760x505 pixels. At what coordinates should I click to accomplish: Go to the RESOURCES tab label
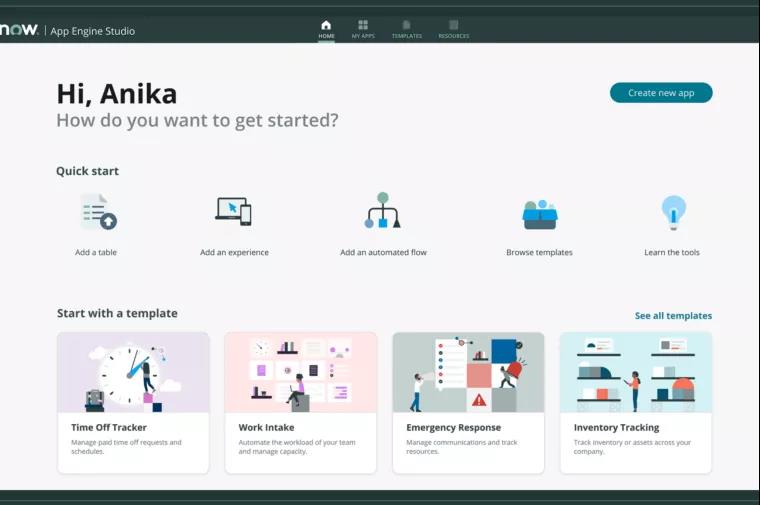pos(453,36)
